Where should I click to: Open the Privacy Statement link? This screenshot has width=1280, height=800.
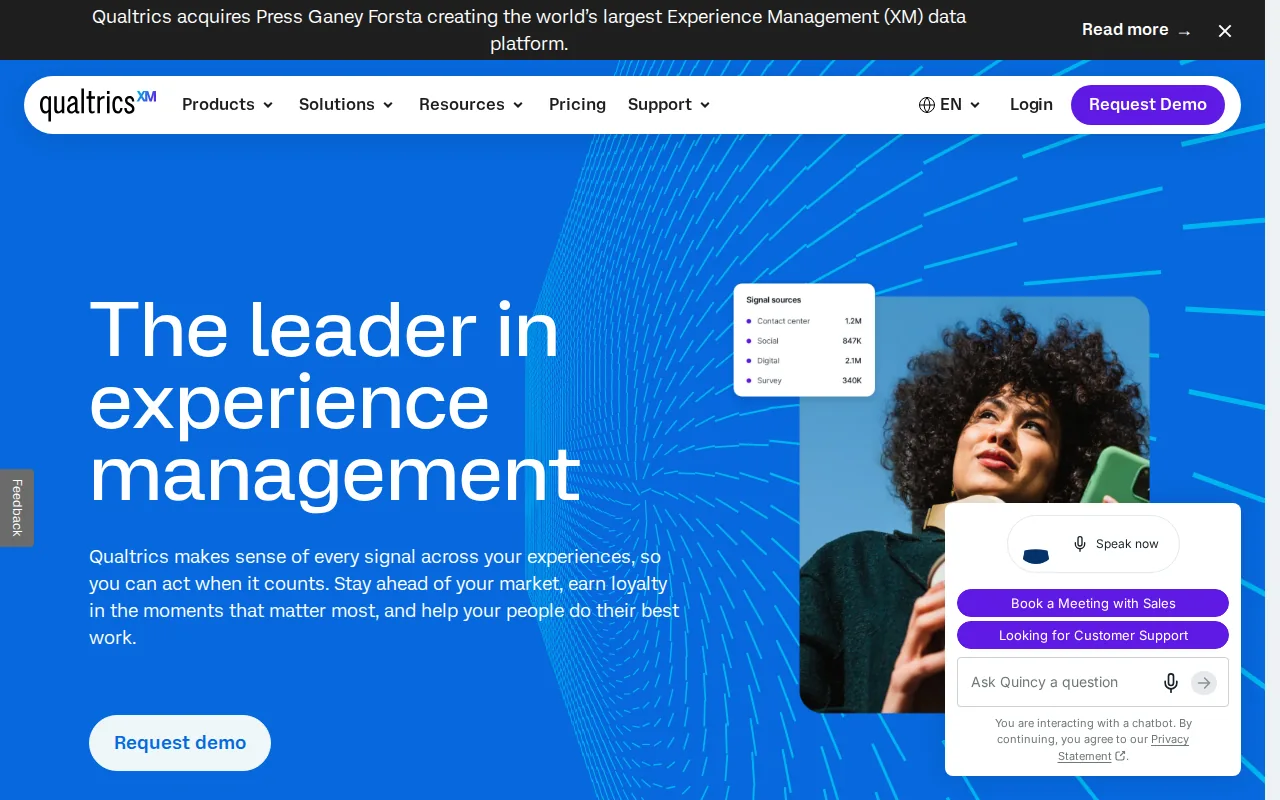[x=1124, y=748]
